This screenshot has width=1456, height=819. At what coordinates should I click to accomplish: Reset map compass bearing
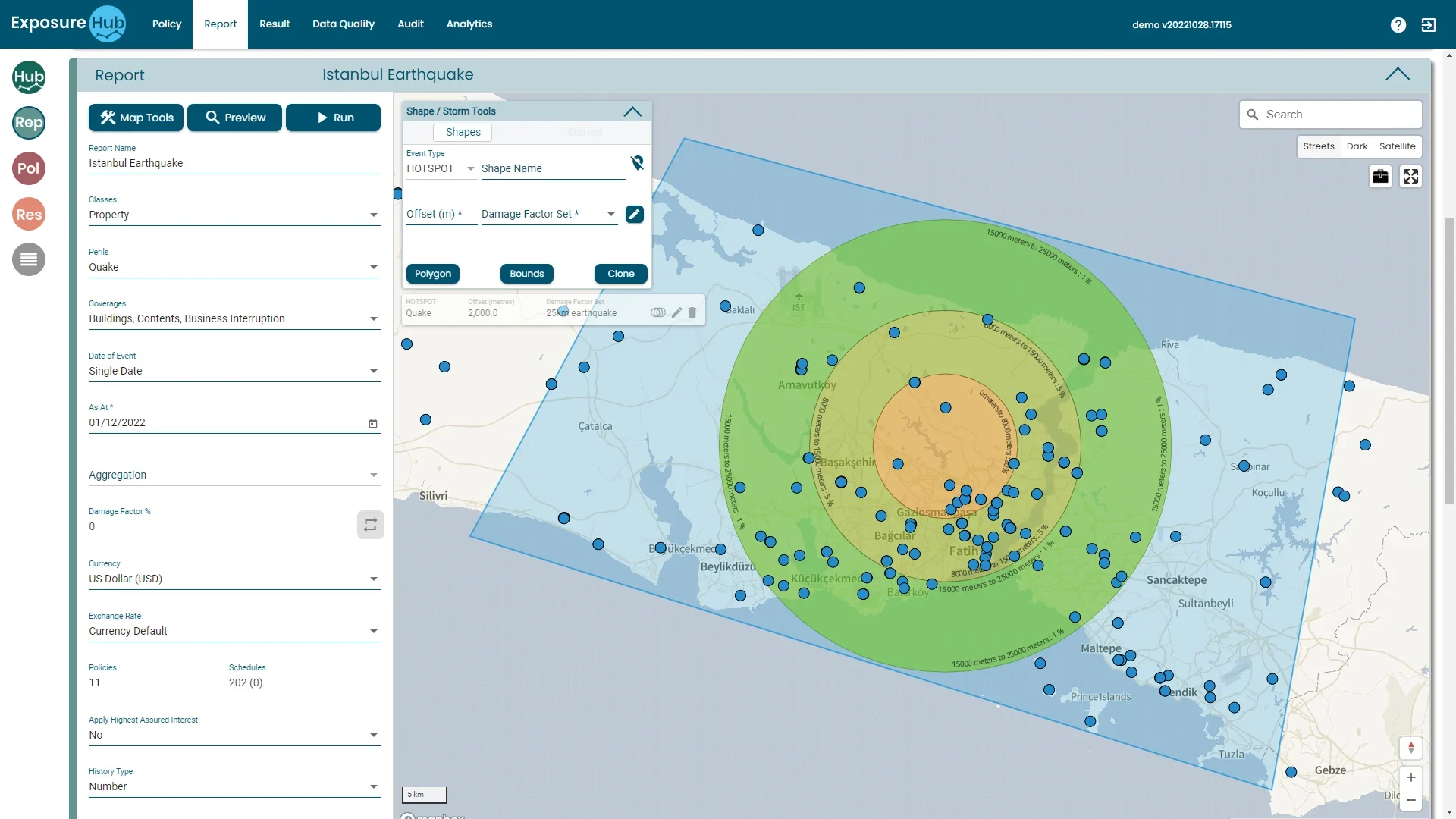click(x=1410, y=748)
